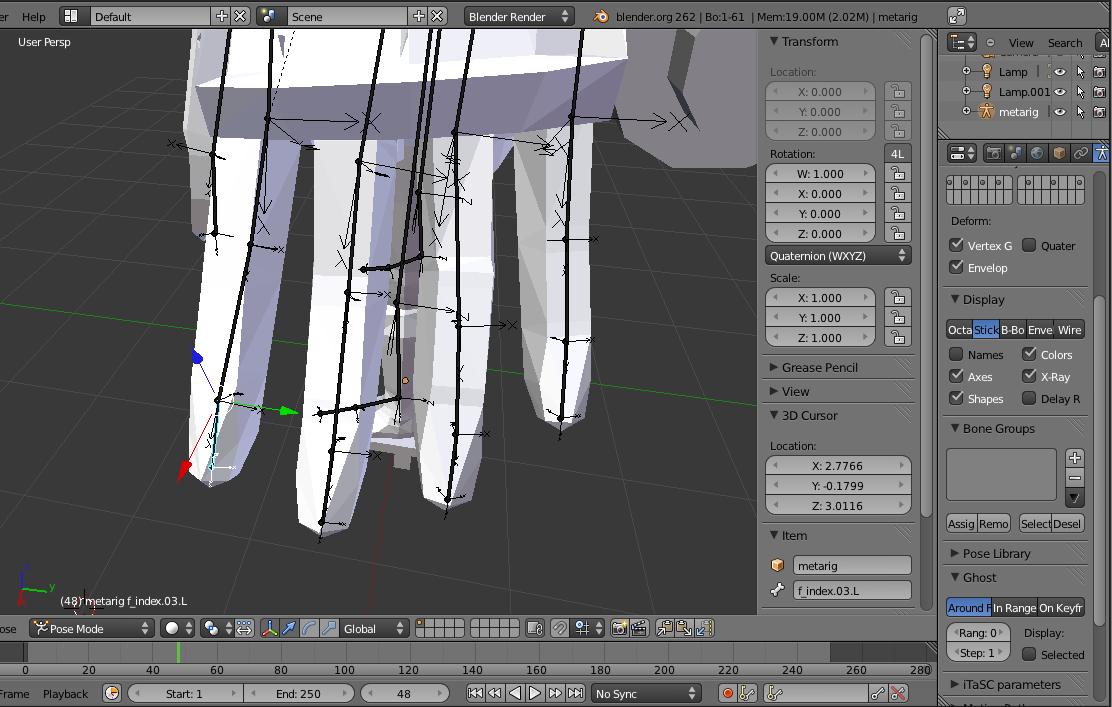Click the OpenGL animation clapperboard icon
Screen dimensions: 1112x707
click(639, 628)
